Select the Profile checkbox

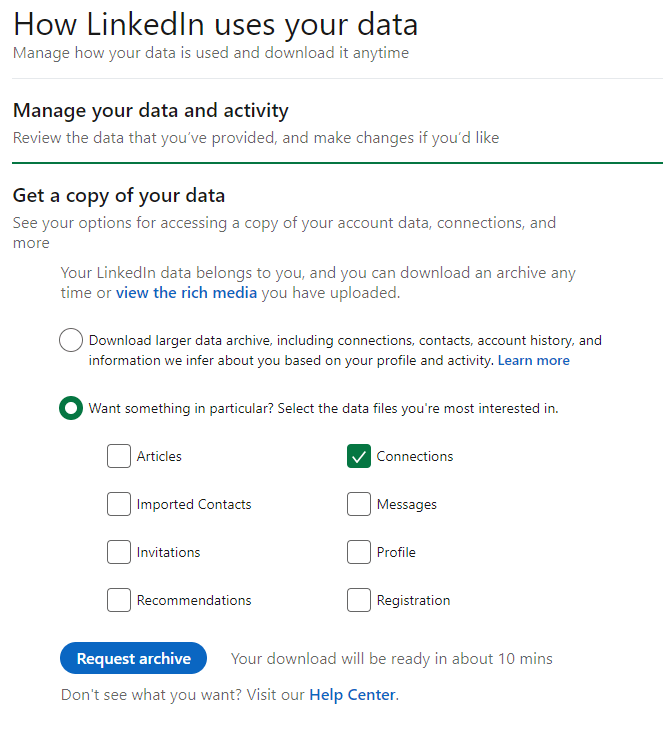(358, 552)
